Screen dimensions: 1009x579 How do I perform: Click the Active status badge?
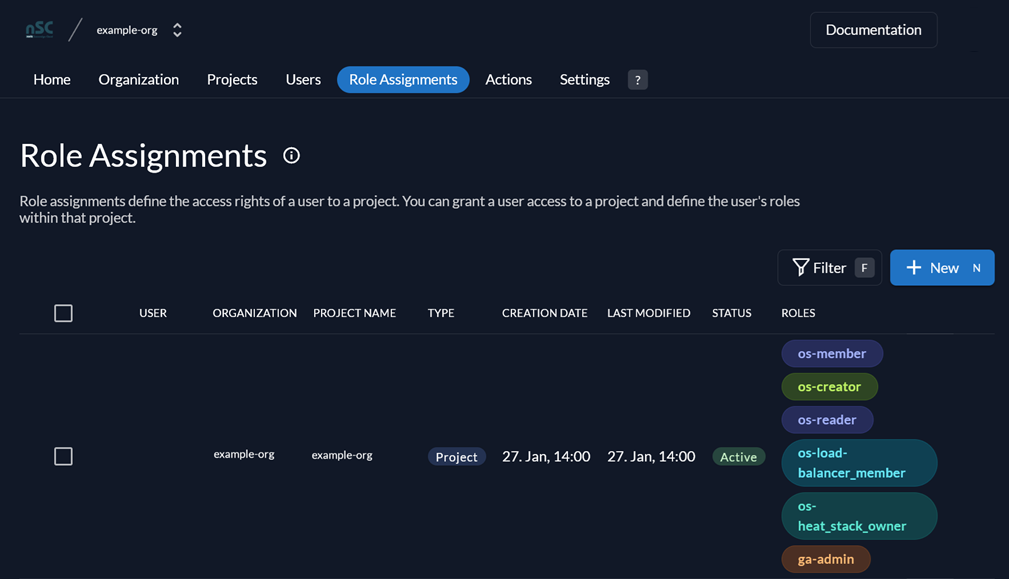pos(738,457)
